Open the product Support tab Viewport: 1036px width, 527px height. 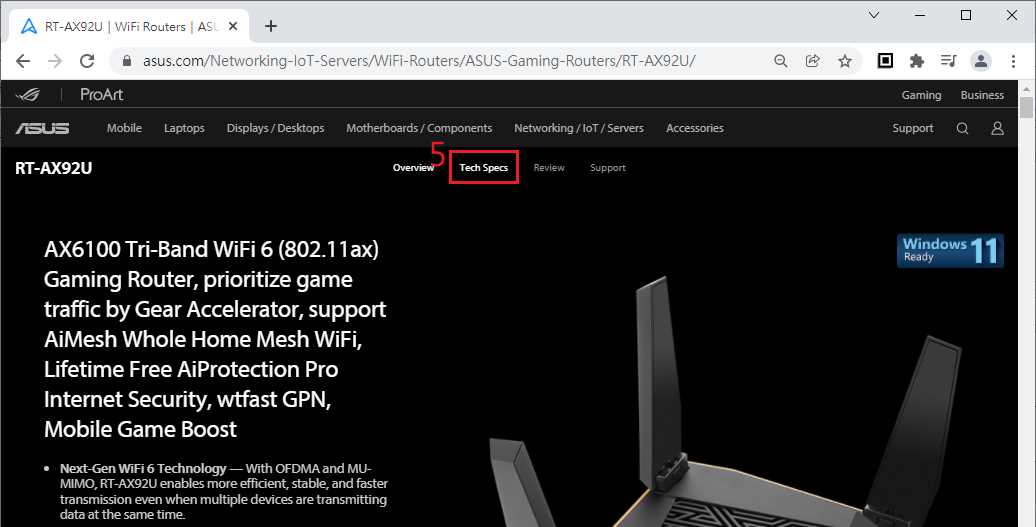608,168
